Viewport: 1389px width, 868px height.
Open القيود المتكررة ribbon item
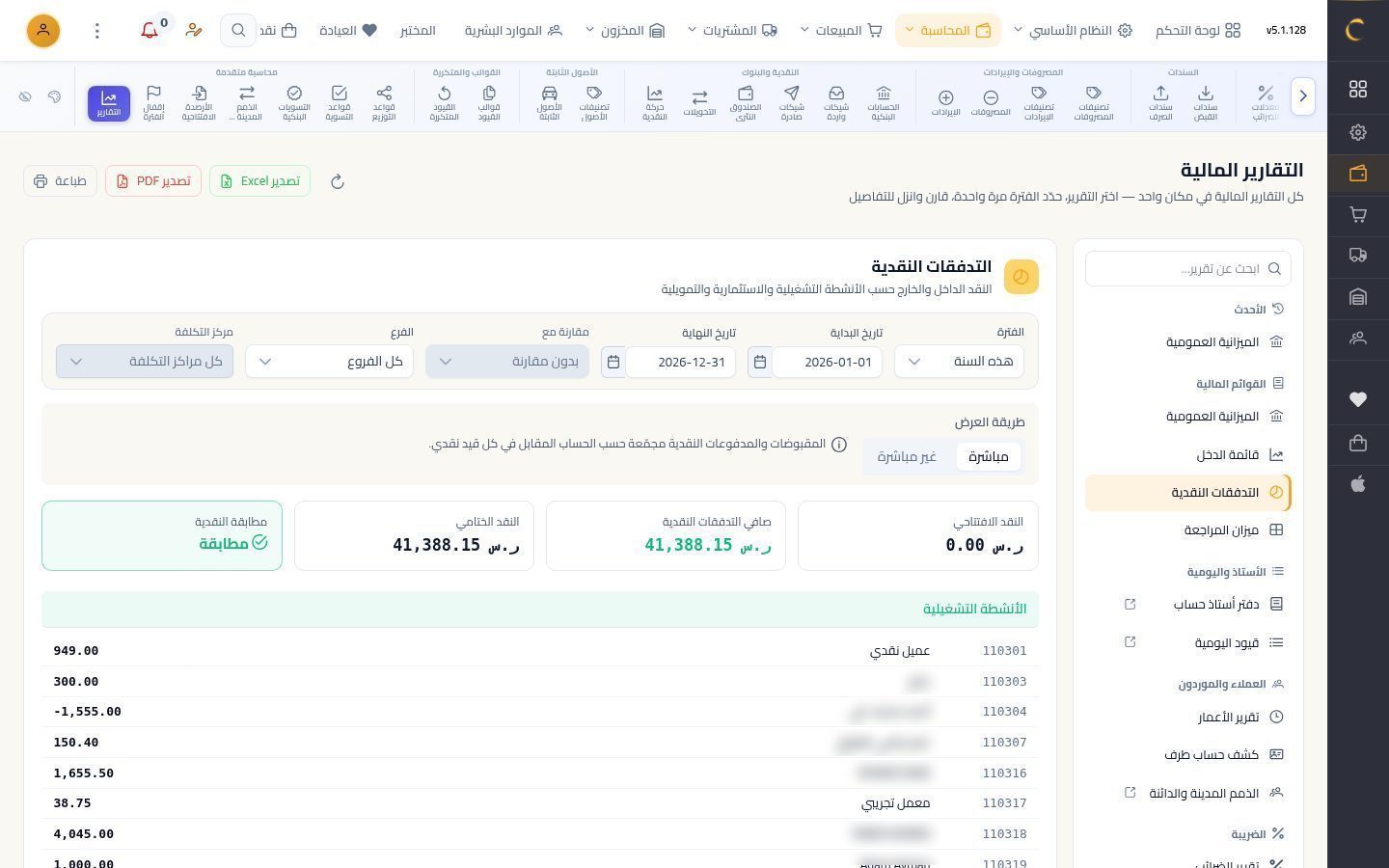click(444, 103)
